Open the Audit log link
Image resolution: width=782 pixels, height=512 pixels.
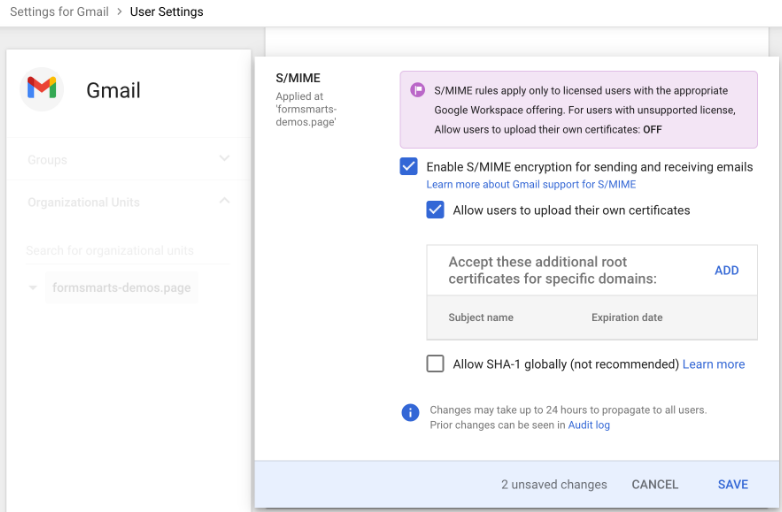click(x=588, y=425)
